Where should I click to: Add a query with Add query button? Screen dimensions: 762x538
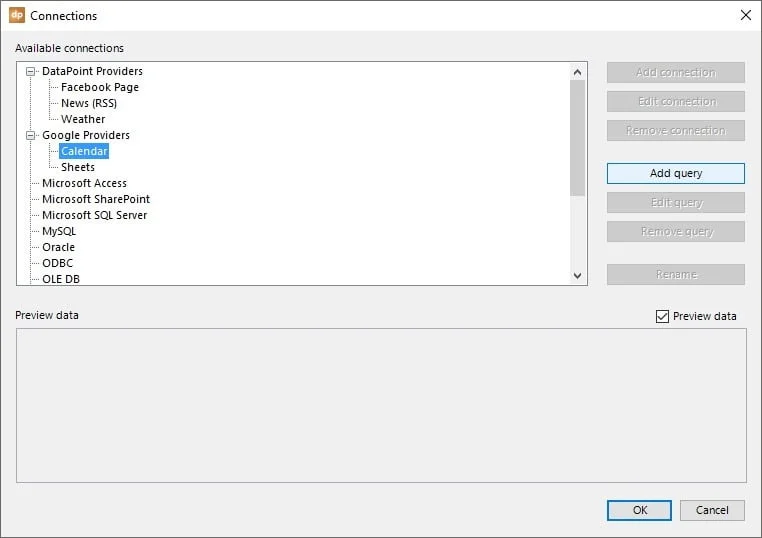[x=675, y=174]
